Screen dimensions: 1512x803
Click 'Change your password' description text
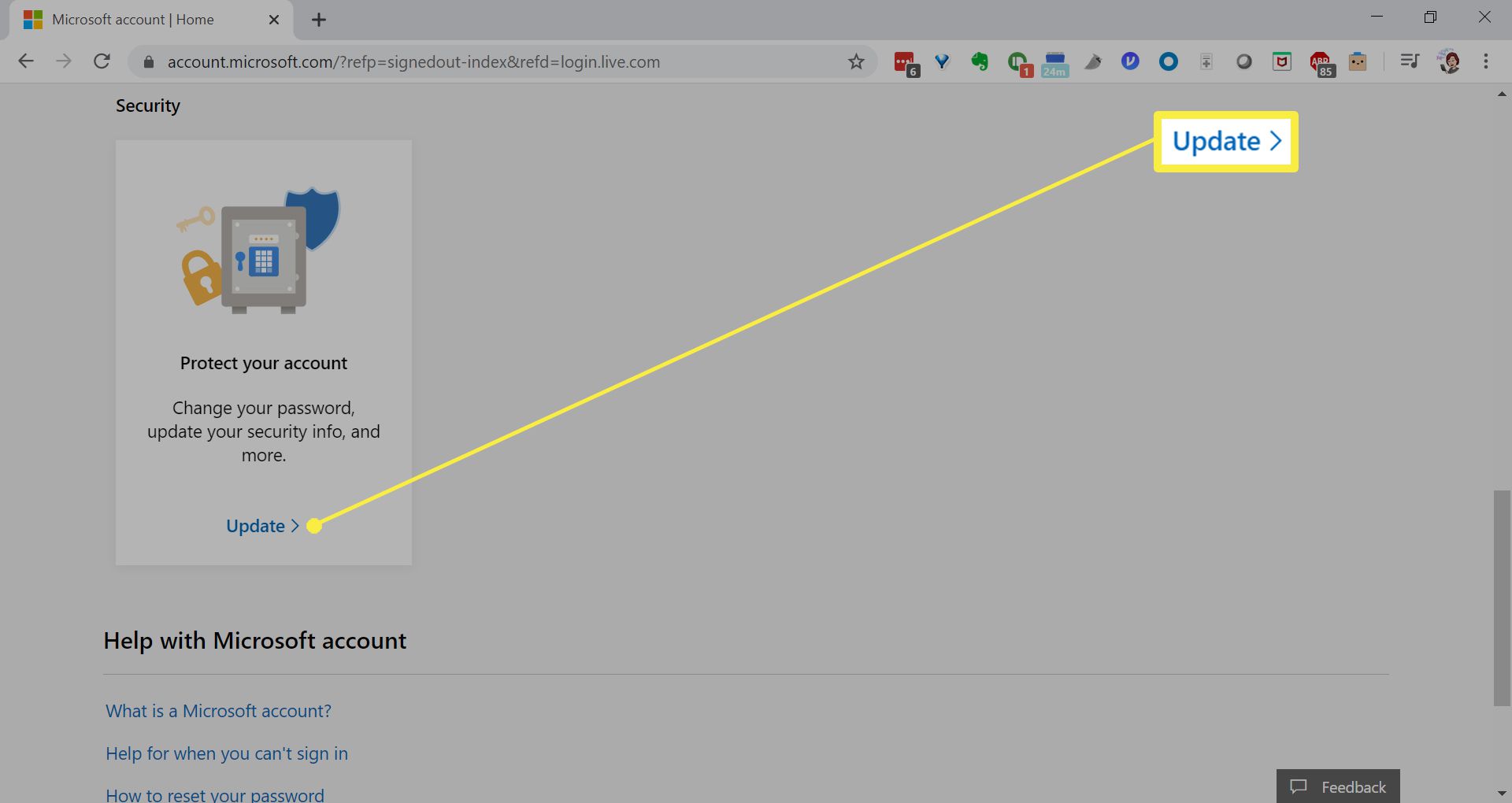click(x=263, y=431)
